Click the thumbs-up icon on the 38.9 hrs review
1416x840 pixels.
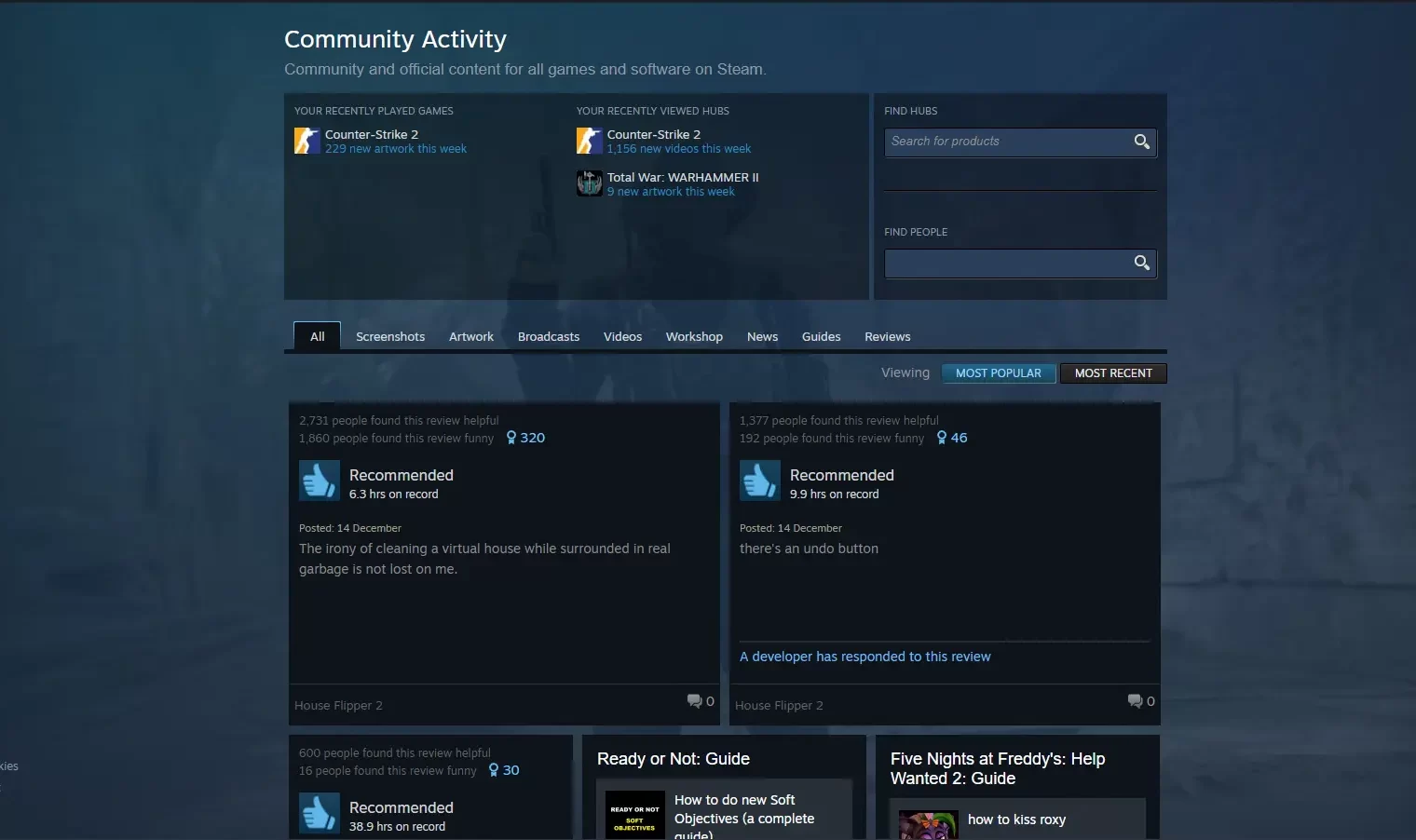[320, 813]
